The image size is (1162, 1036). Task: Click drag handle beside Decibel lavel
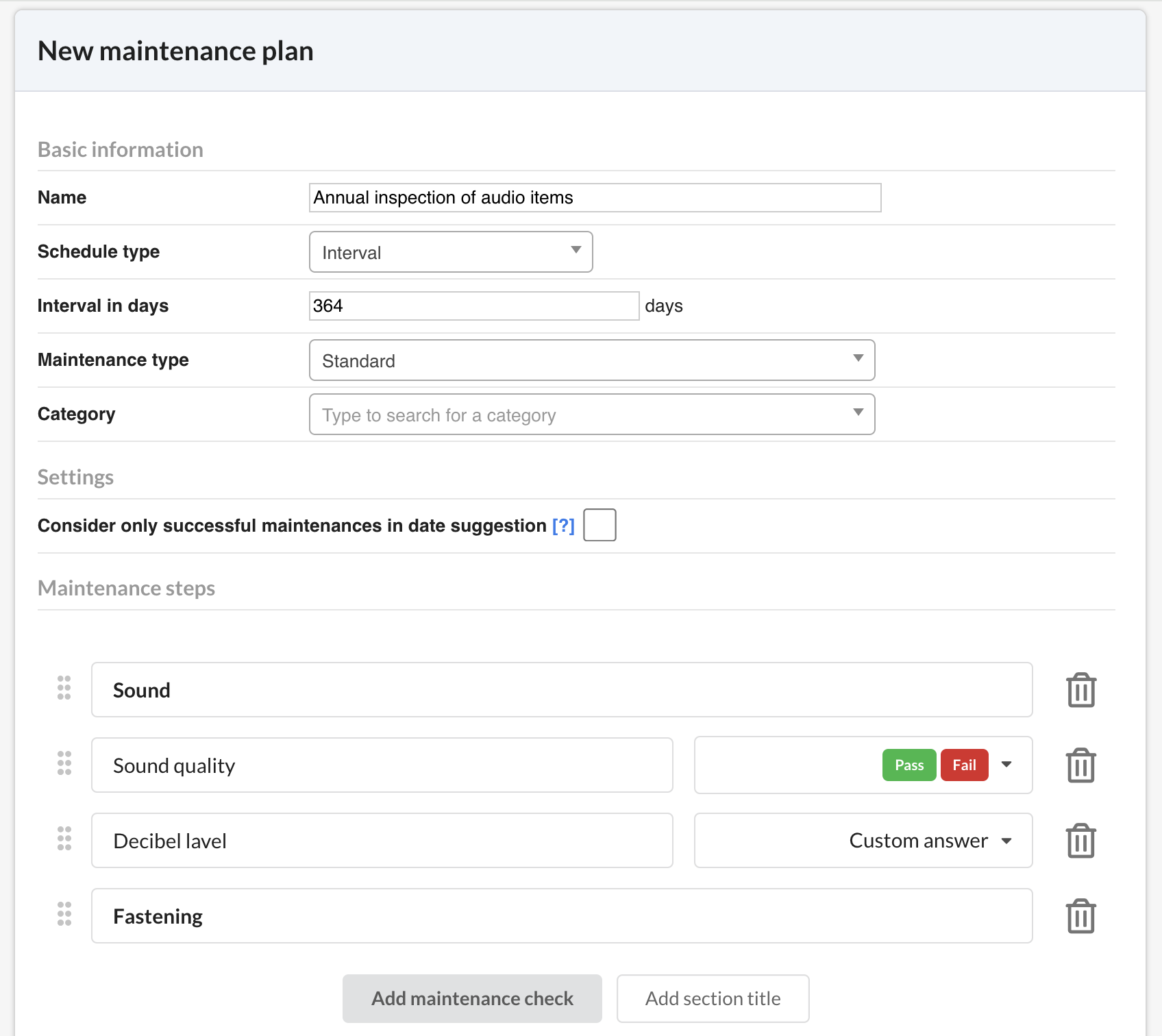tap(64, 839)
